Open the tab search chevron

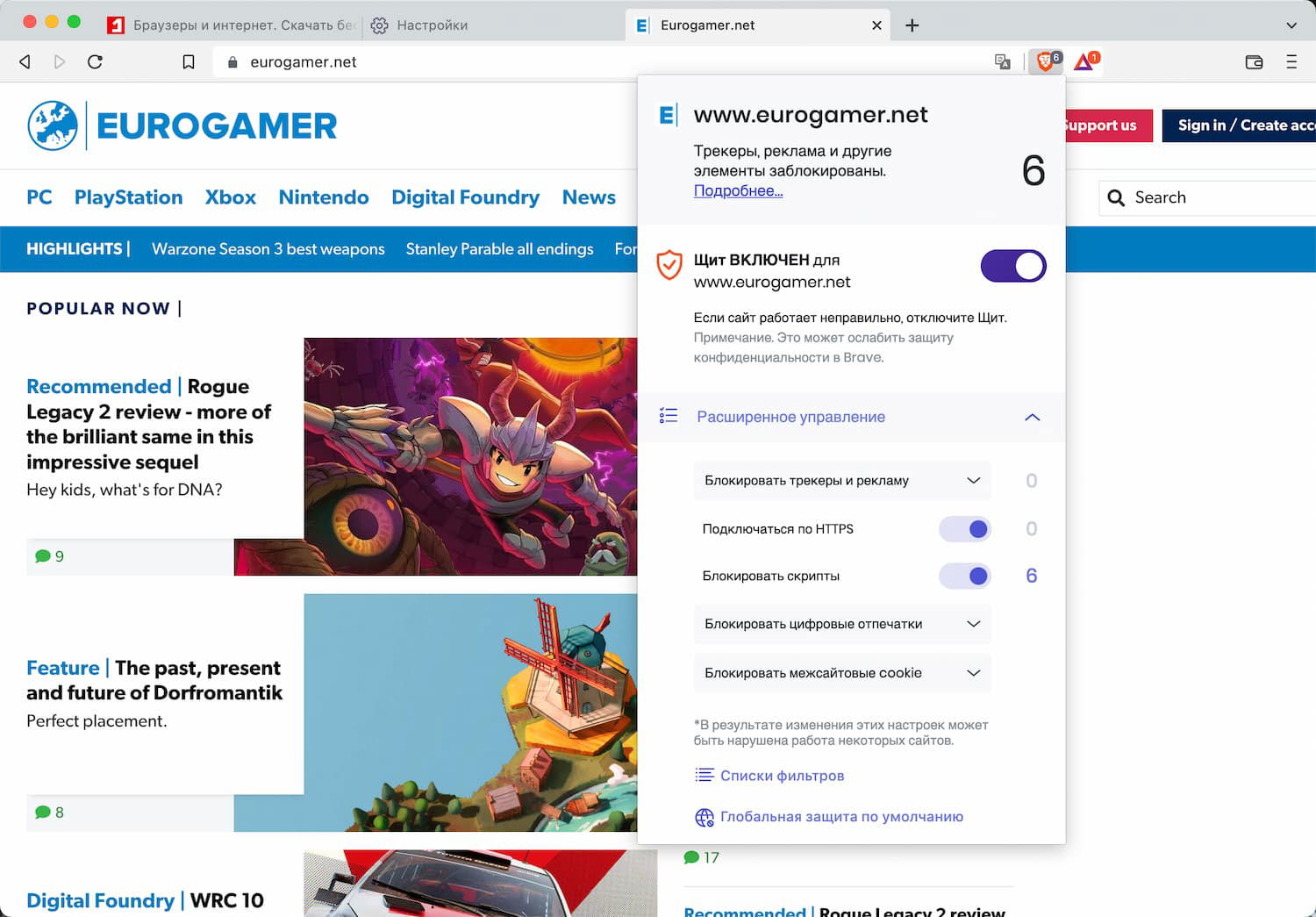tap(1291, 25)
